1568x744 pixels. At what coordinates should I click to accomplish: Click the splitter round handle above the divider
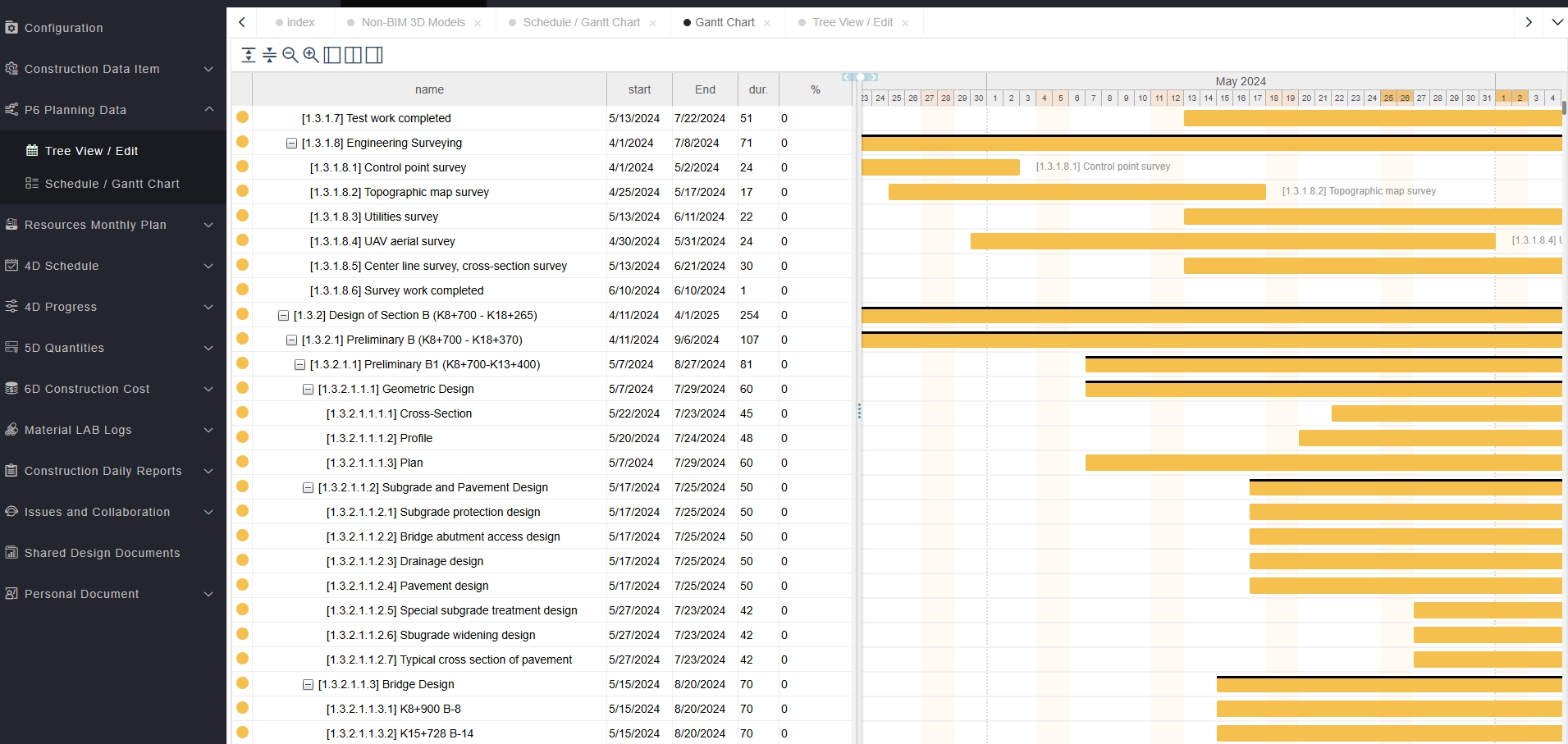[860, 77]
